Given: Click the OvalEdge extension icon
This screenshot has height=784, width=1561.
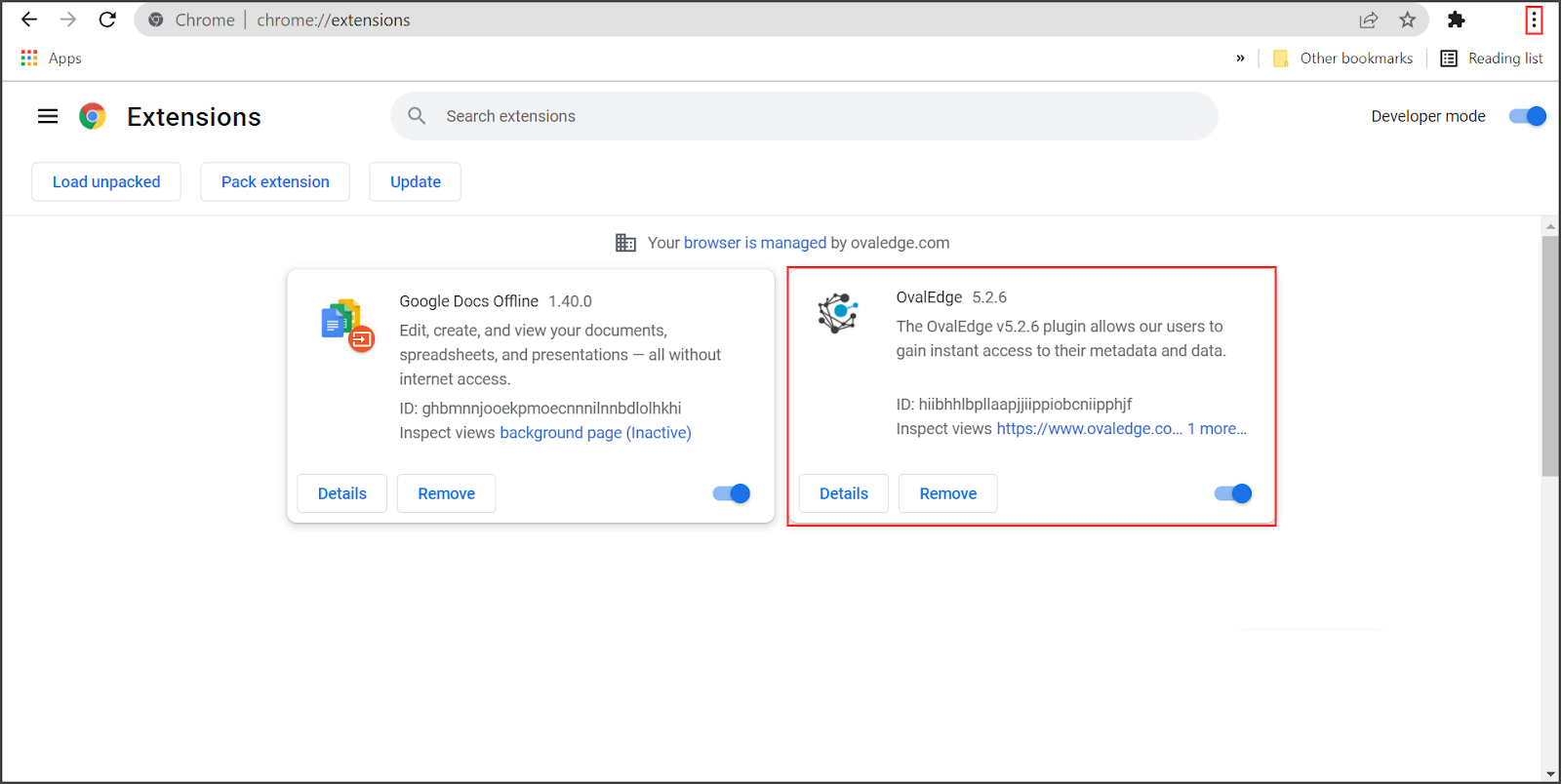Looking at the screenshot, I should click(838, 313).
